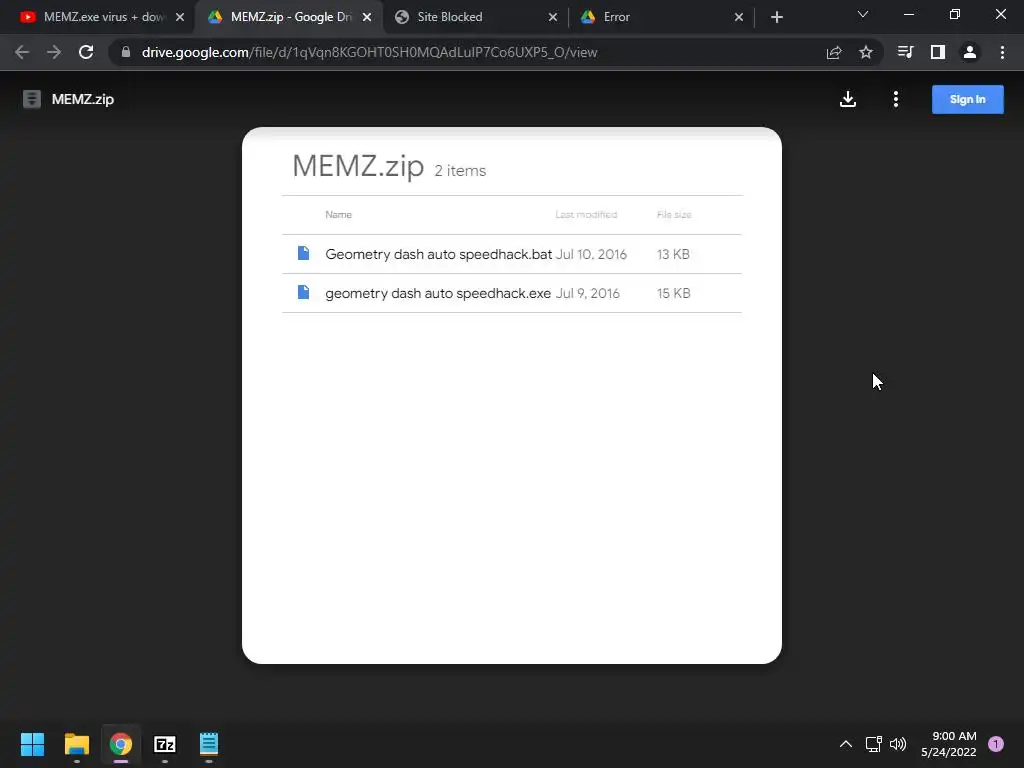1024x768 pixels.
Task: Open volume control tray icon
Action: 899,744
